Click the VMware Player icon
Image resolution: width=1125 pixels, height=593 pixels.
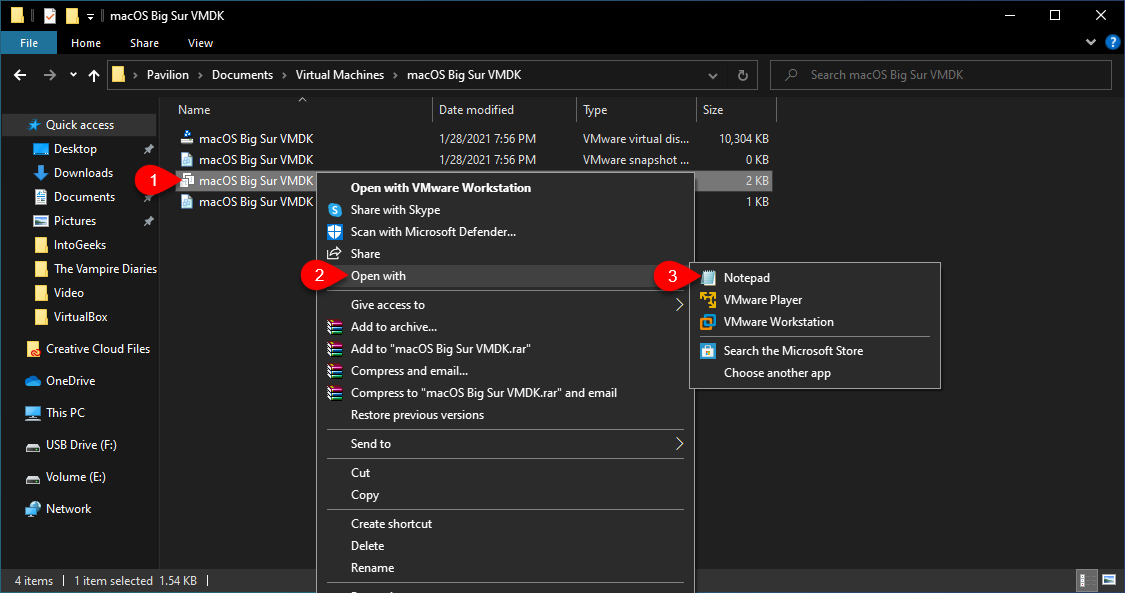click(x=708, y=300)
